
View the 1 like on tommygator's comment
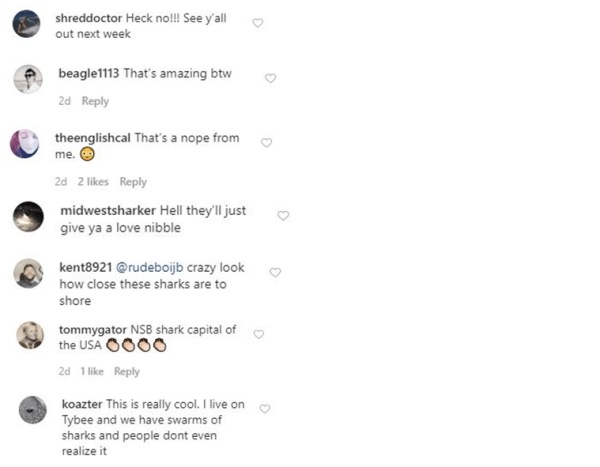[90, 372]
